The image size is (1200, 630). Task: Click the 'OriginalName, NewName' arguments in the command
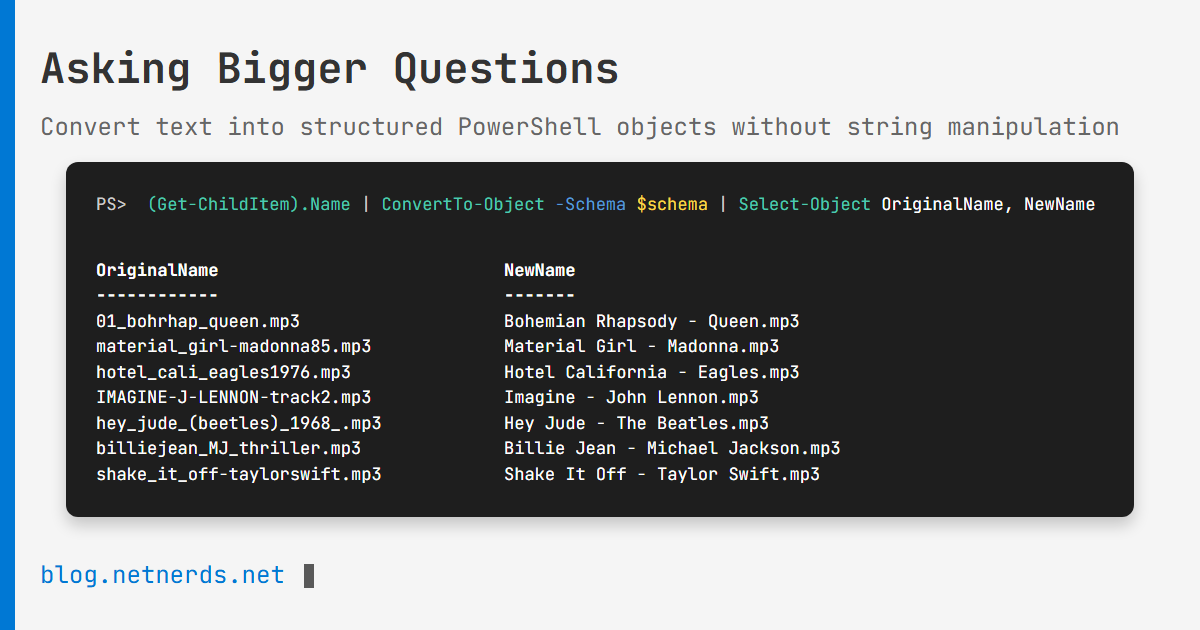point(988,204)
